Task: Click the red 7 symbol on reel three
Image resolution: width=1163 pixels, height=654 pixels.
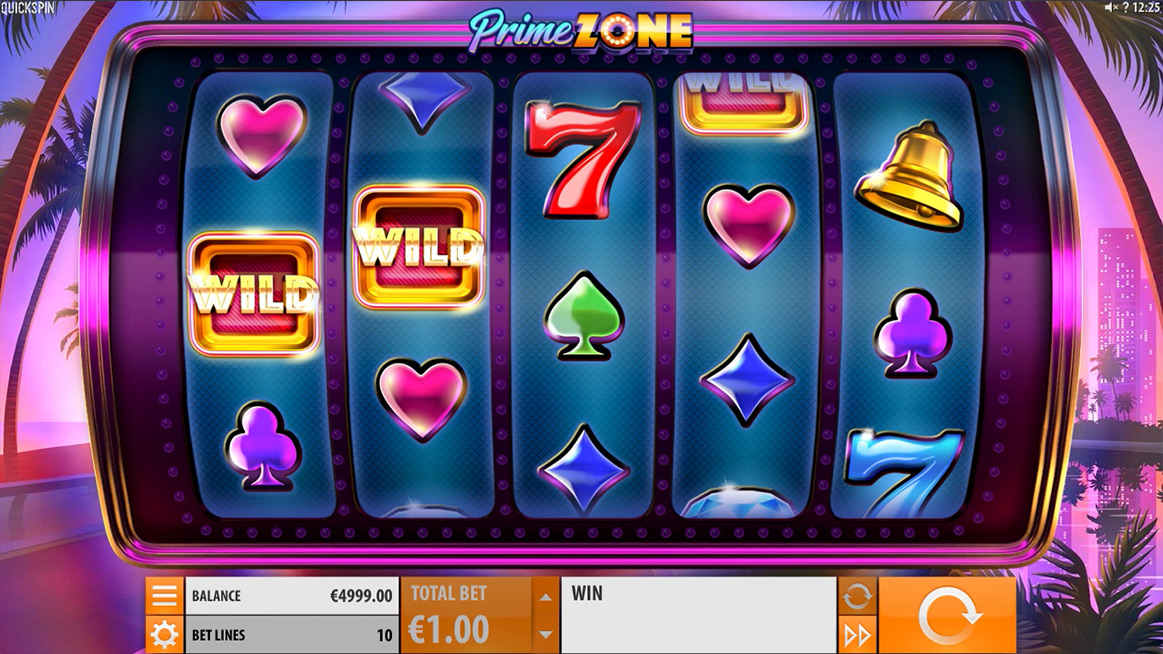Action: tap(582, 159)
